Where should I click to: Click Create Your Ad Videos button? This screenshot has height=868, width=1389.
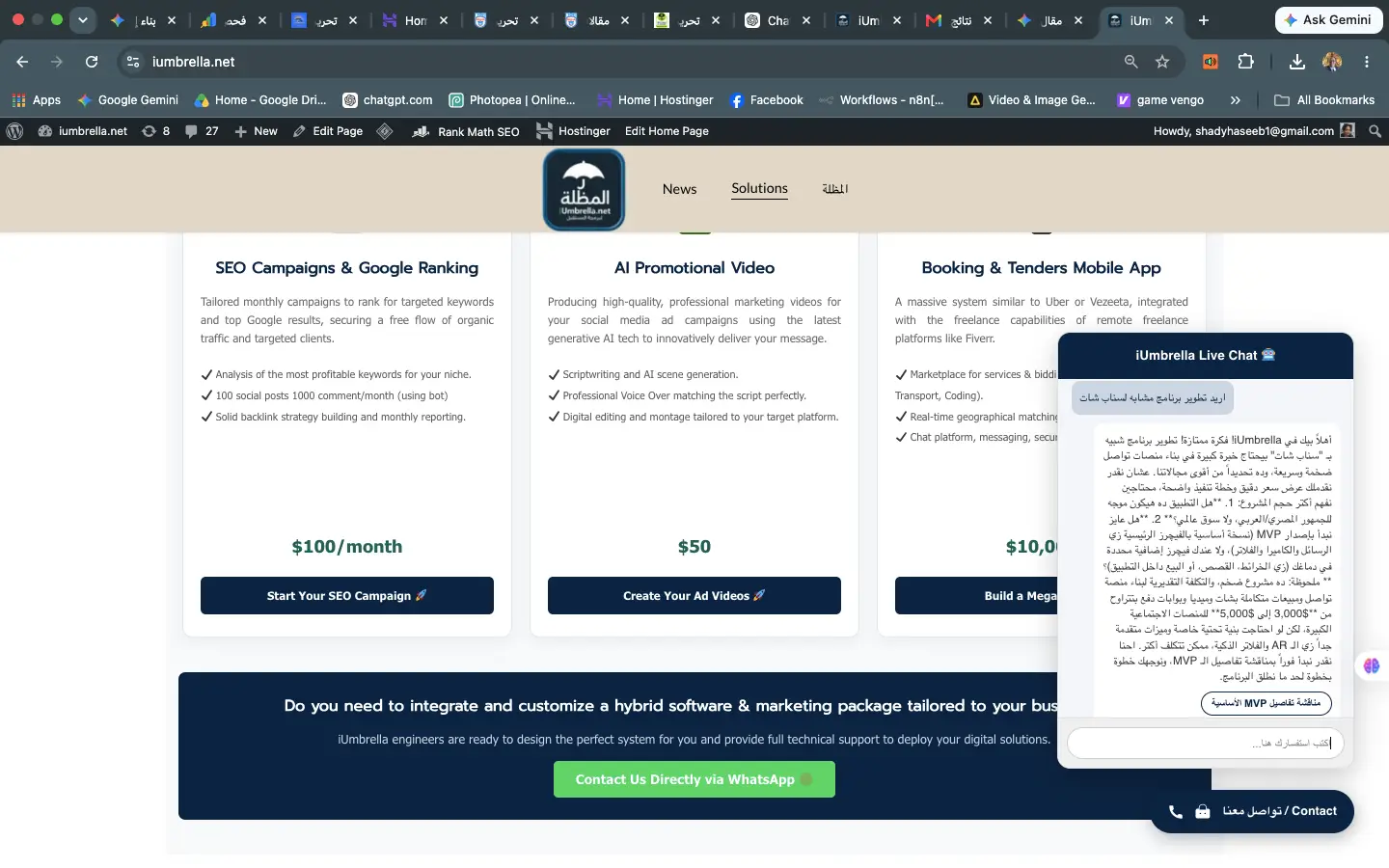694,596
